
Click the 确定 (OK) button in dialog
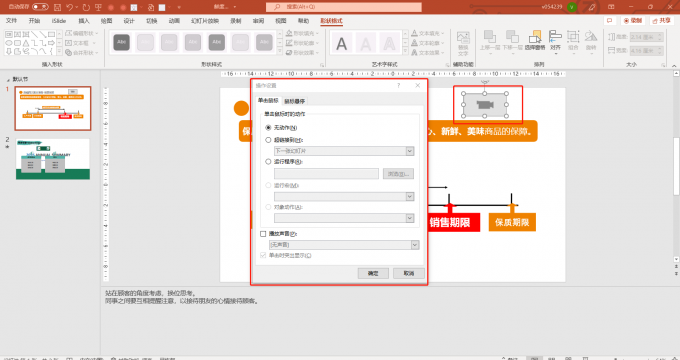[373, 273]
